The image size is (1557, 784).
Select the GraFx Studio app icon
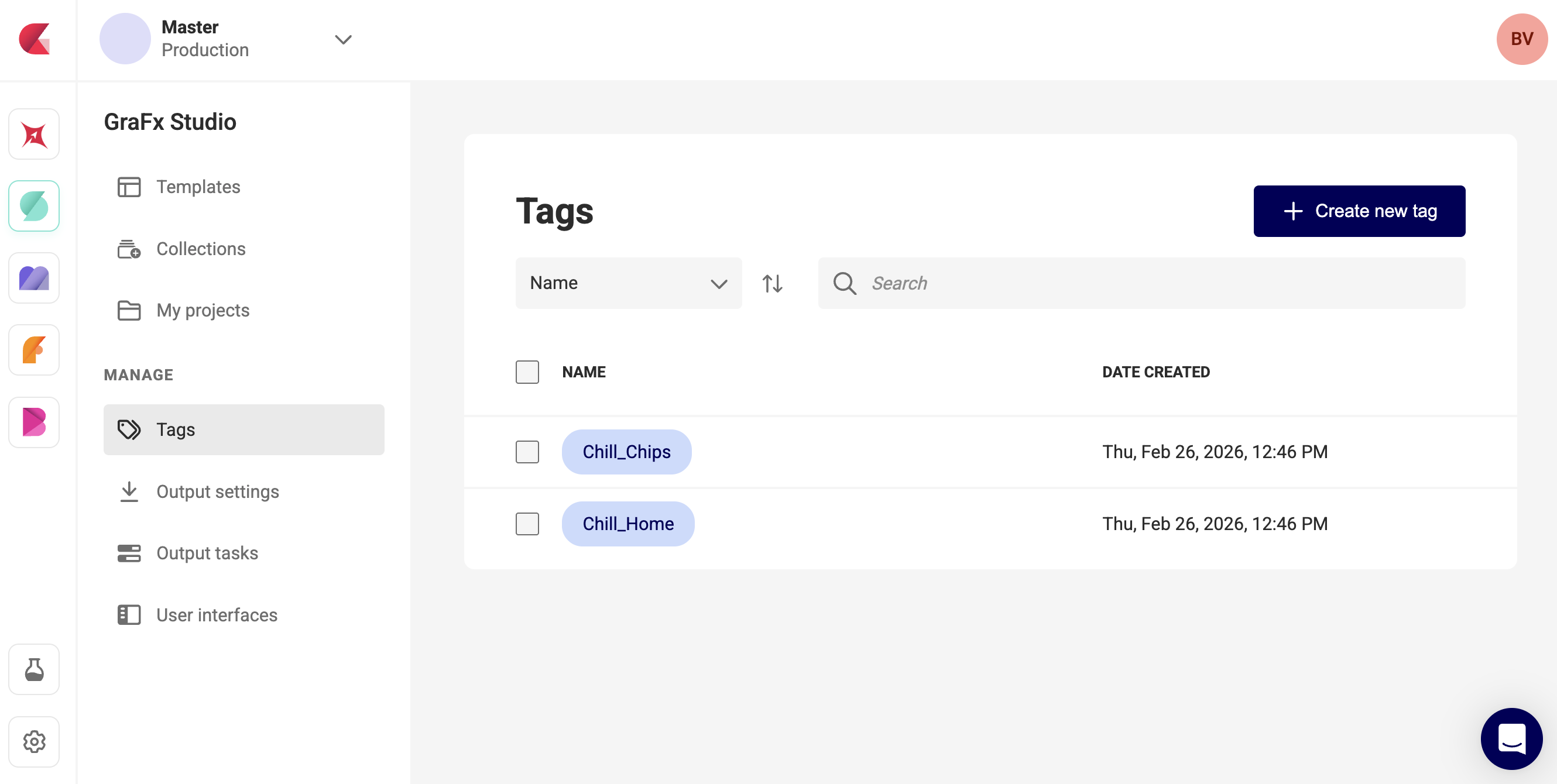pyautogui.click(x=33, y=205)
